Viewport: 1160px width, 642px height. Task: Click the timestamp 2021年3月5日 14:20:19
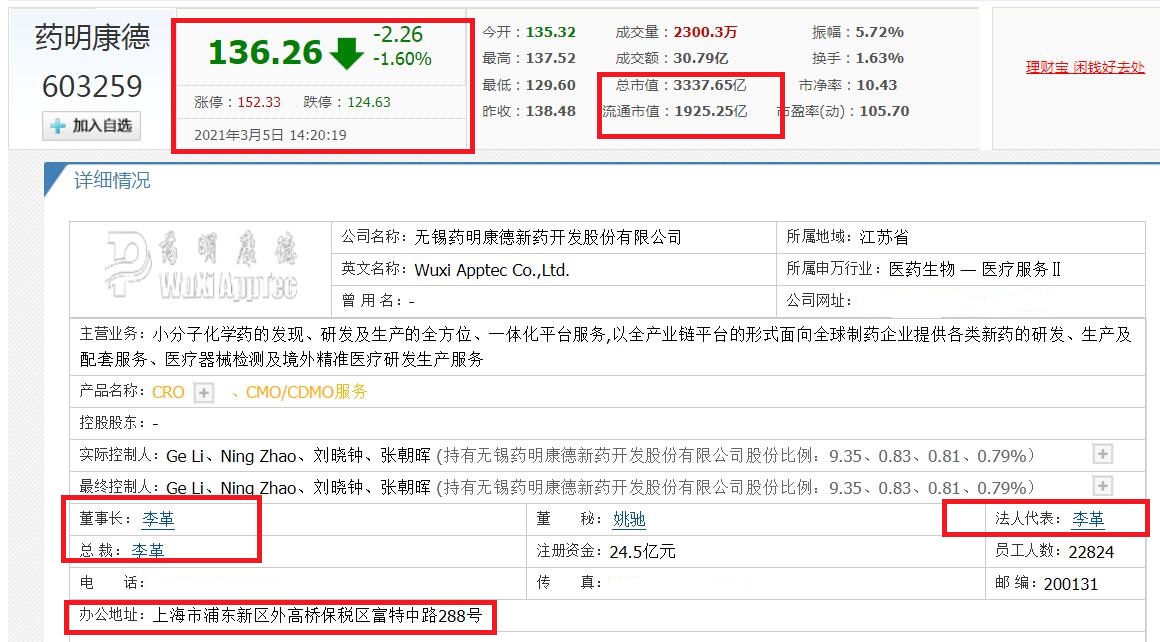tap(270, 135)
